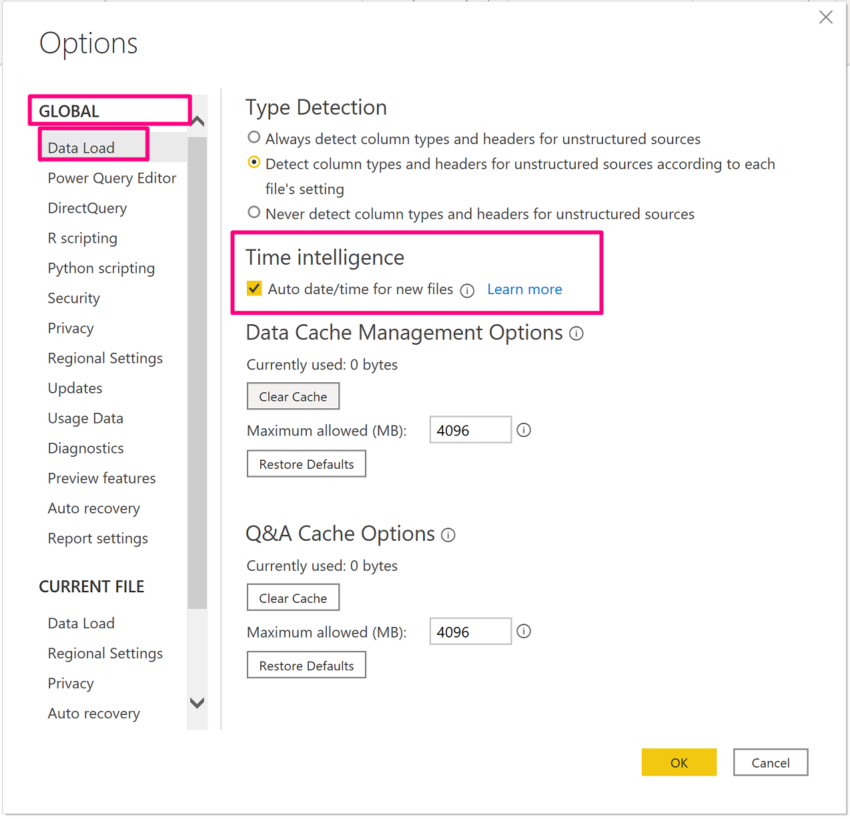Click info icon next to Data Cache maximum allowed
Viewport: 850px width, 819px height.
pos(524,430)
